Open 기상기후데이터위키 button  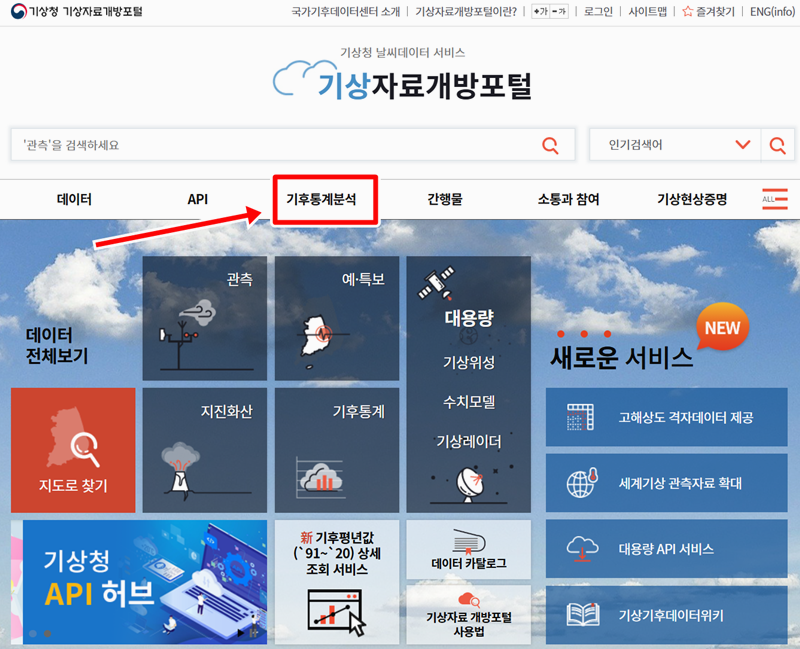pyautogui.click(x=666, y=615)
